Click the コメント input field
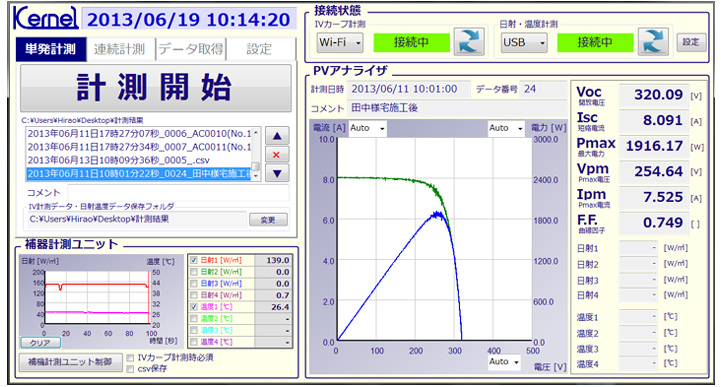The image size is (721, 387). point(178,193)
